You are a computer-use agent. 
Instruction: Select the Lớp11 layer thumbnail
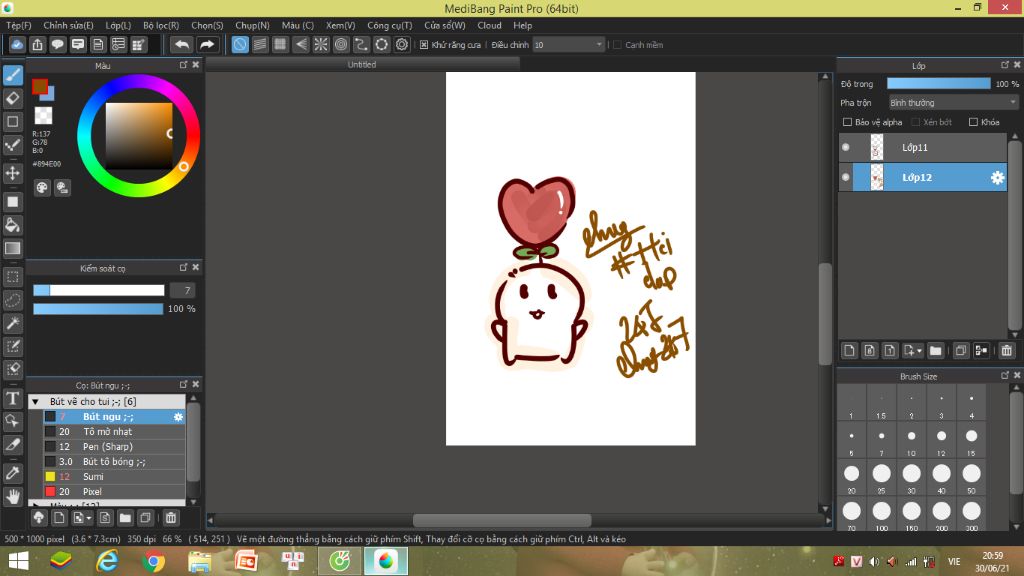[876, 148]
